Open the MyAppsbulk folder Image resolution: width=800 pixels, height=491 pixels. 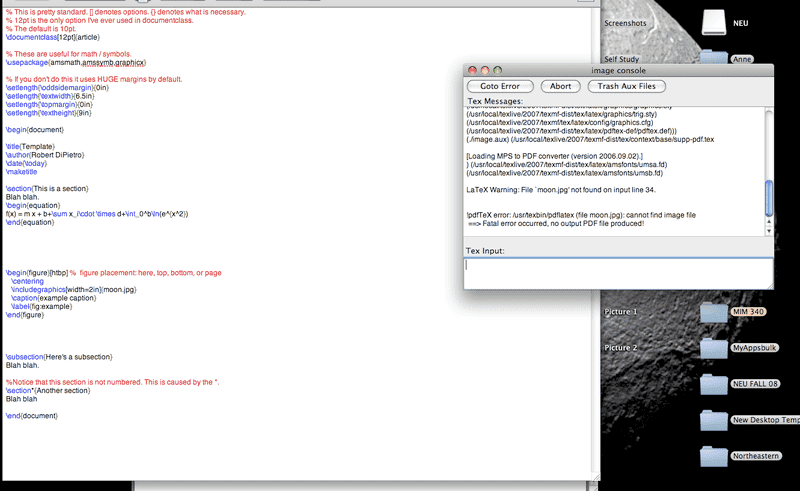[715, 347]
